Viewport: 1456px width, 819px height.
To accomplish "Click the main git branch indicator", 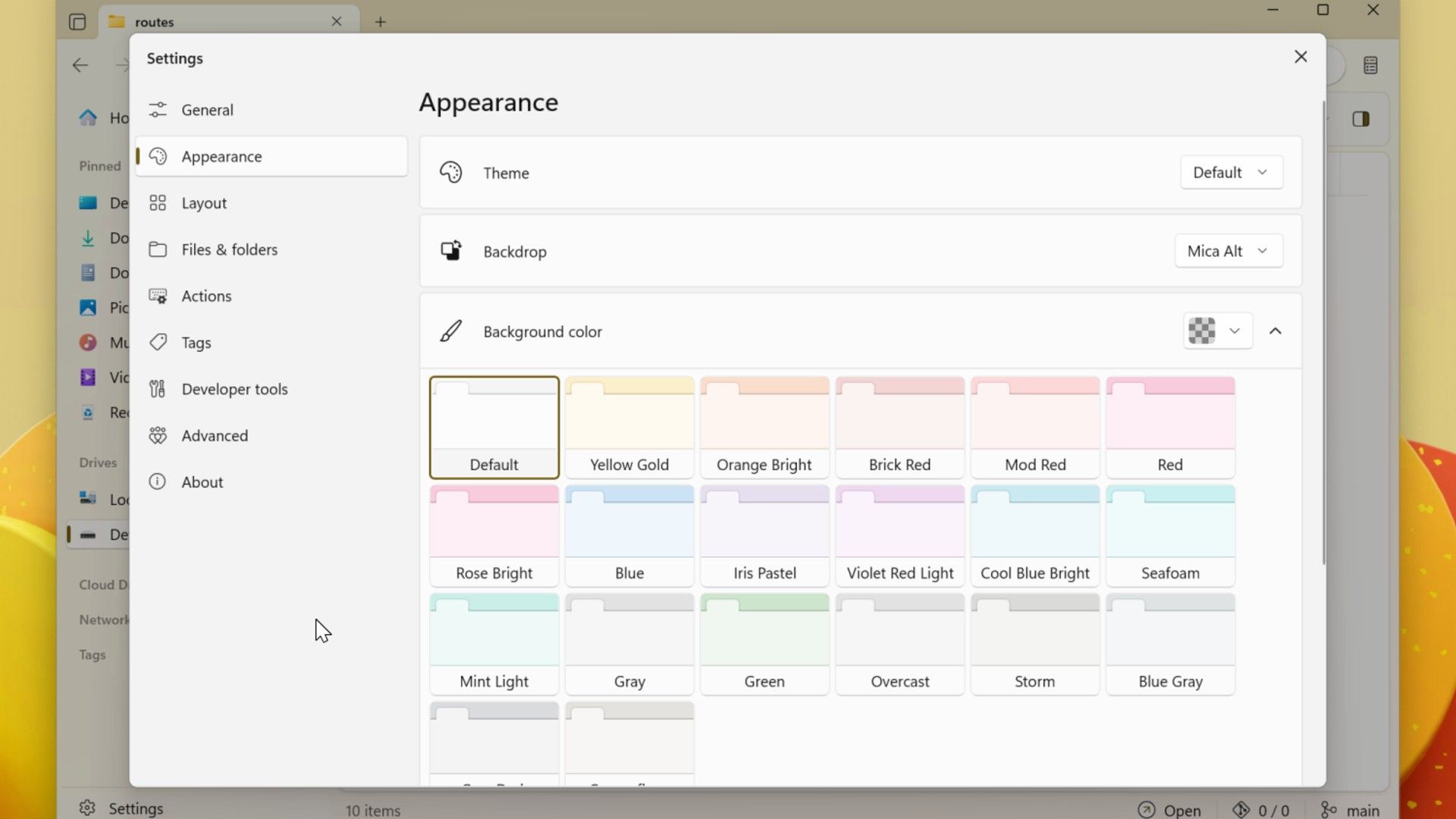I will (1350, 810).
